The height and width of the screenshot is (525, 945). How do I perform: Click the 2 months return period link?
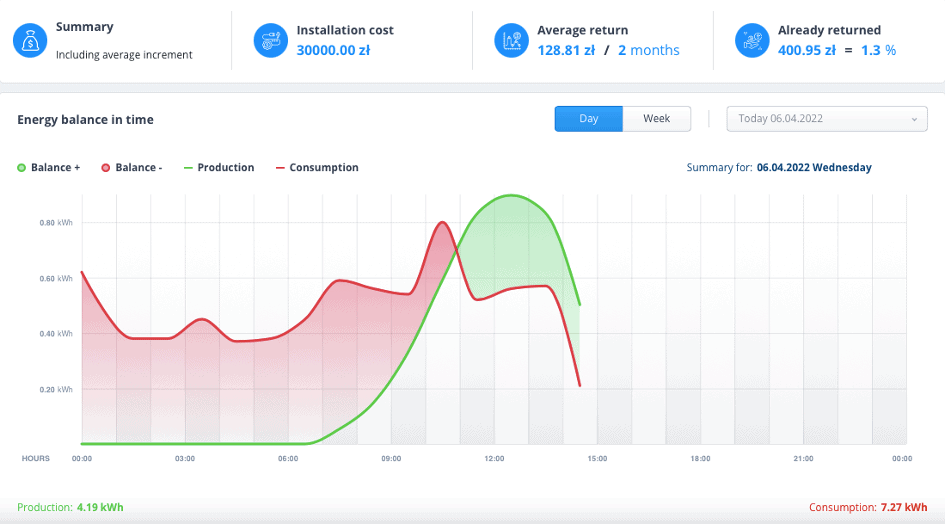[x=648, y=50]
